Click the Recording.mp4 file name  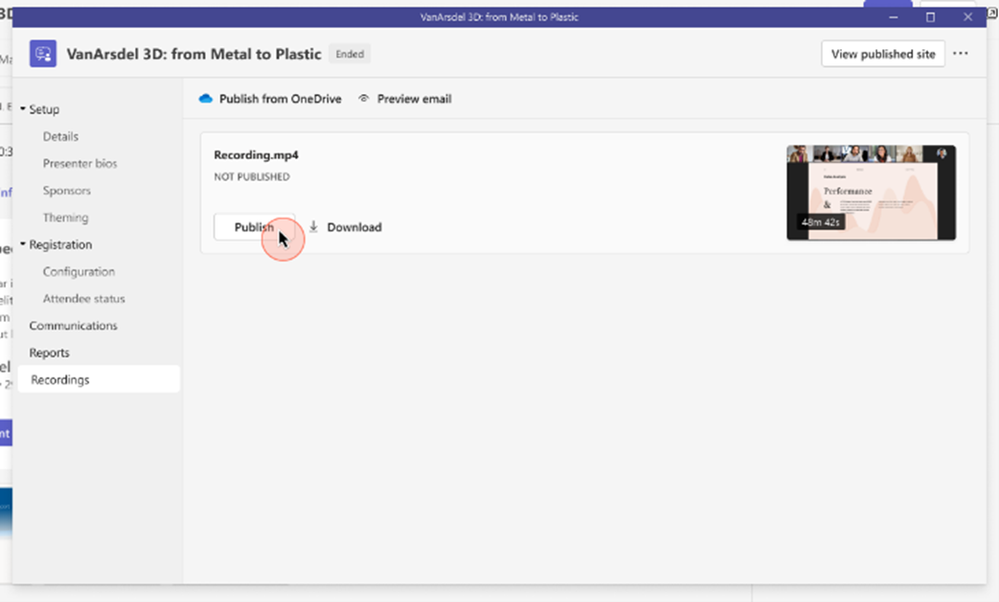[x=256, y=155]
